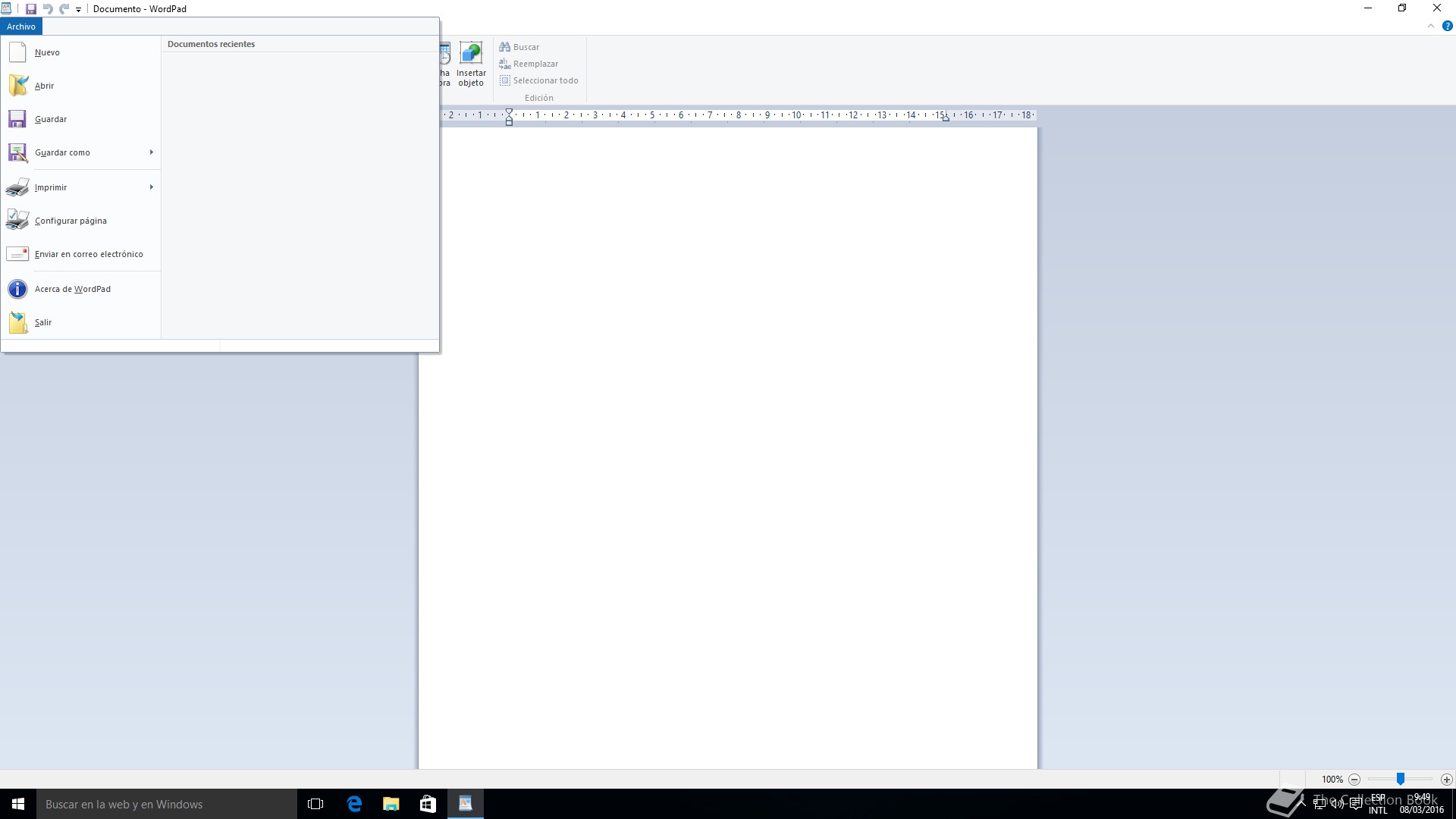1456x819 pixels.
Task: Click the Acerca de WordPad info icon
Action: tap(17, 289)
